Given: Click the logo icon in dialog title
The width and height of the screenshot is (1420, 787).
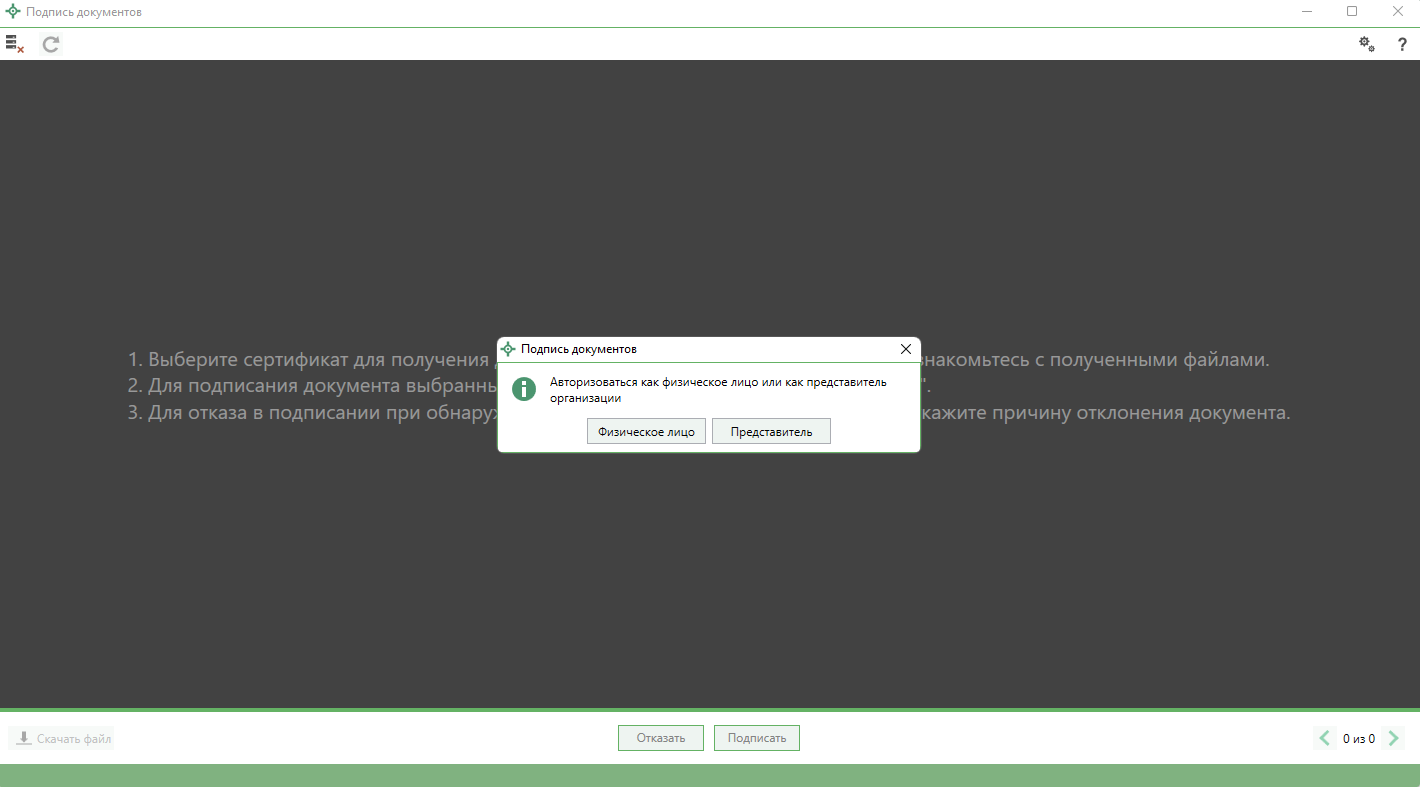Looking at the screenshot, I should click(508, 349).
